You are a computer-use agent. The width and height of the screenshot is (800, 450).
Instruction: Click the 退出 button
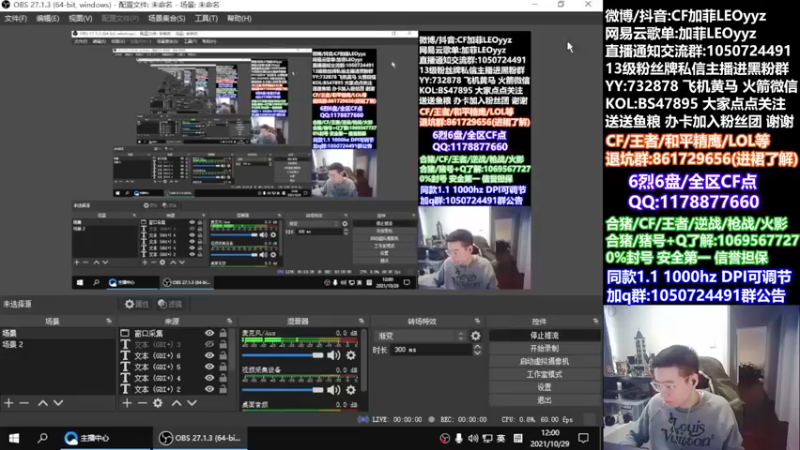544,400
